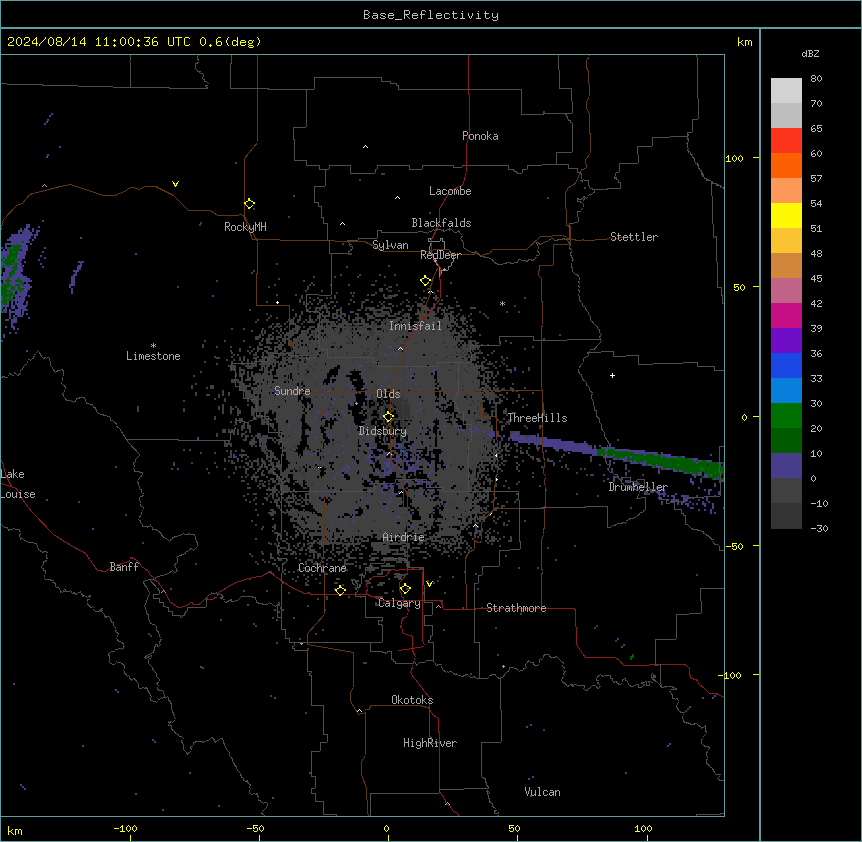Click the Banff label

click(x=124, y=567)
